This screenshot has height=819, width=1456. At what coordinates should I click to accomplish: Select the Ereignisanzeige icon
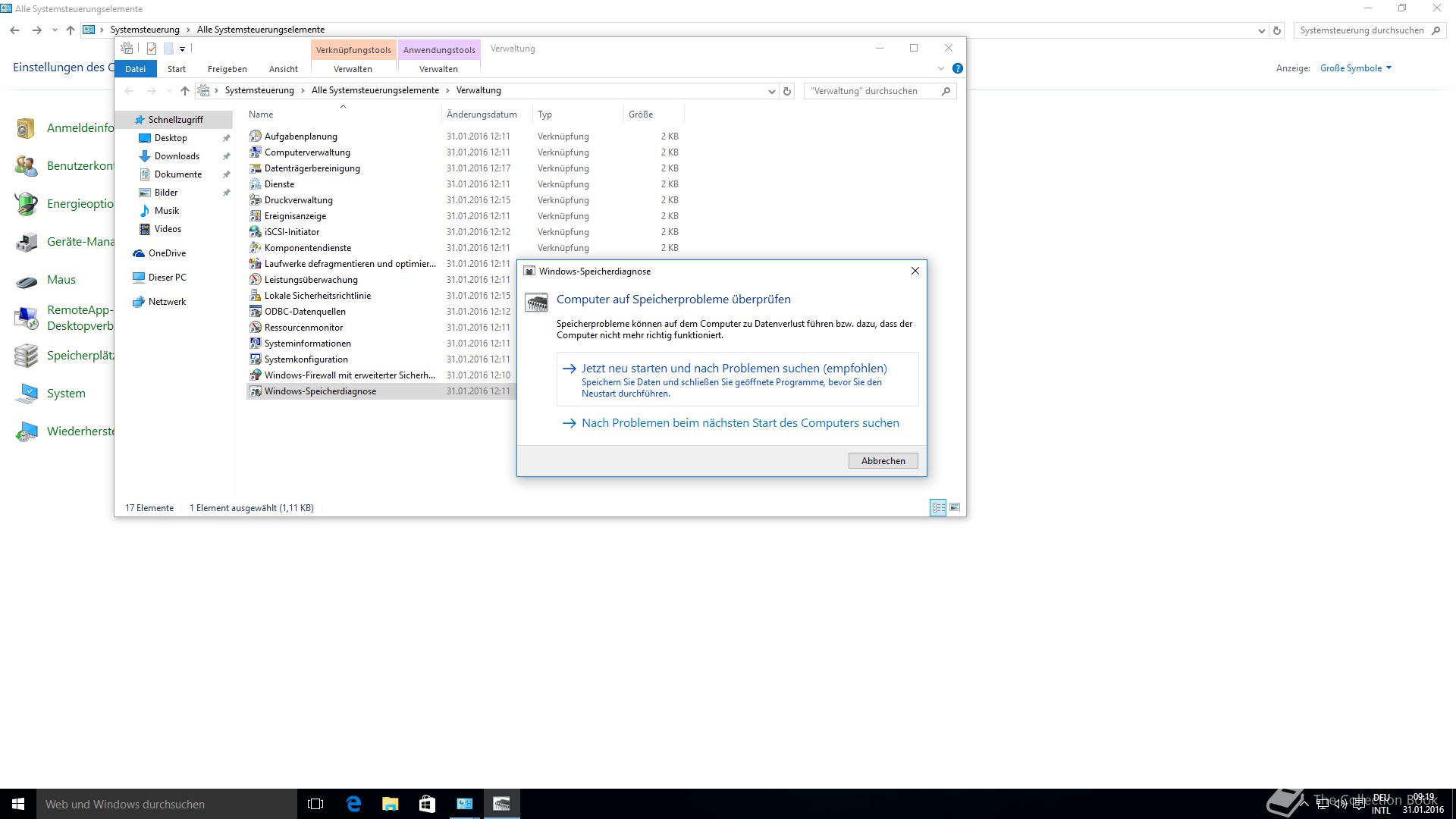[256, 216]
